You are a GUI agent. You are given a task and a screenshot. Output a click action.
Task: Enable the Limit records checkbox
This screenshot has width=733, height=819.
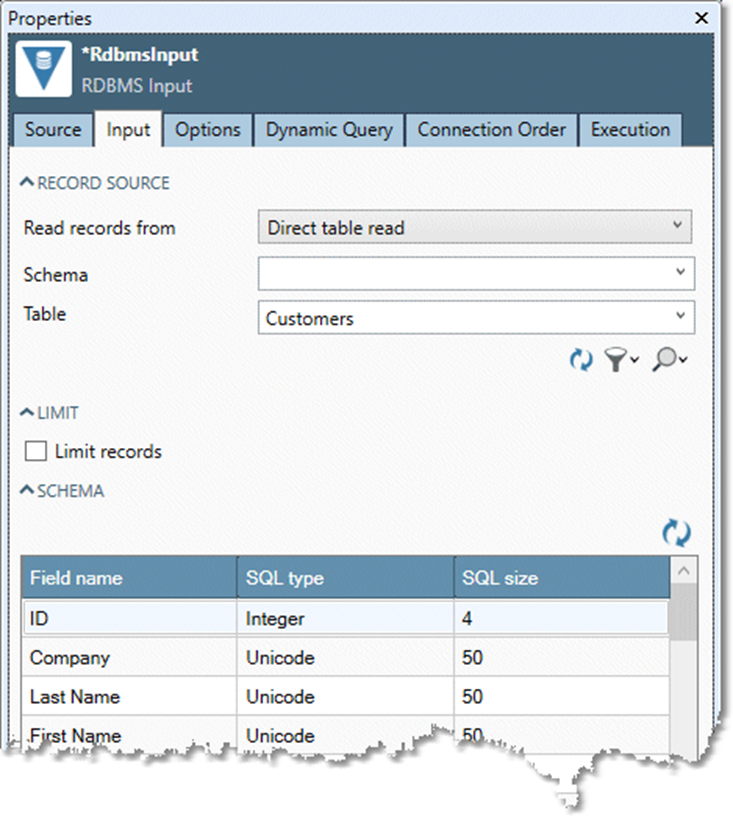coord(36,452)
